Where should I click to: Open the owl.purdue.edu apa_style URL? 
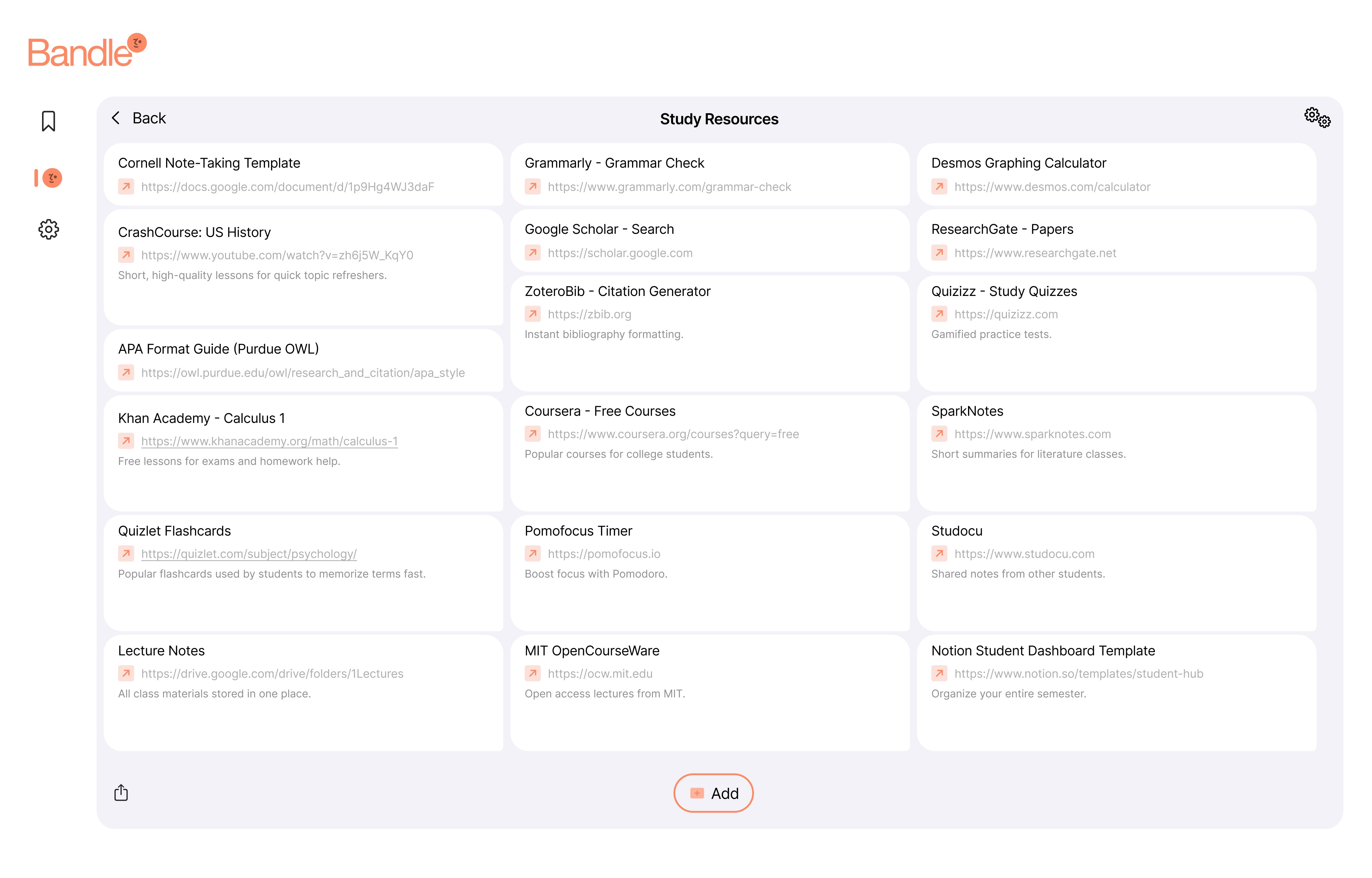(303, 373)
